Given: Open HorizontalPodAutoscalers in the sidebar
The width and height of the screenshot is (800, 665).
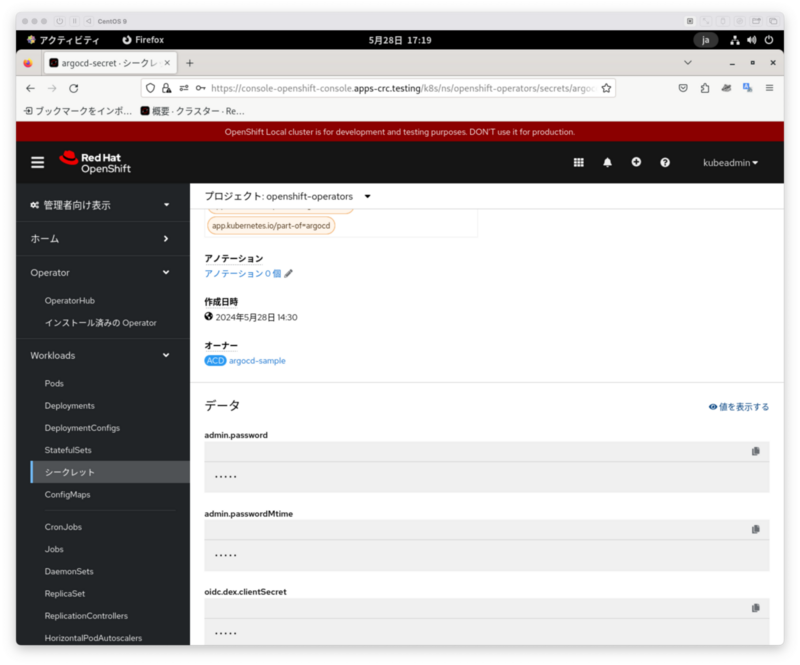Looking at the screenshot, I should pos(93,638).
